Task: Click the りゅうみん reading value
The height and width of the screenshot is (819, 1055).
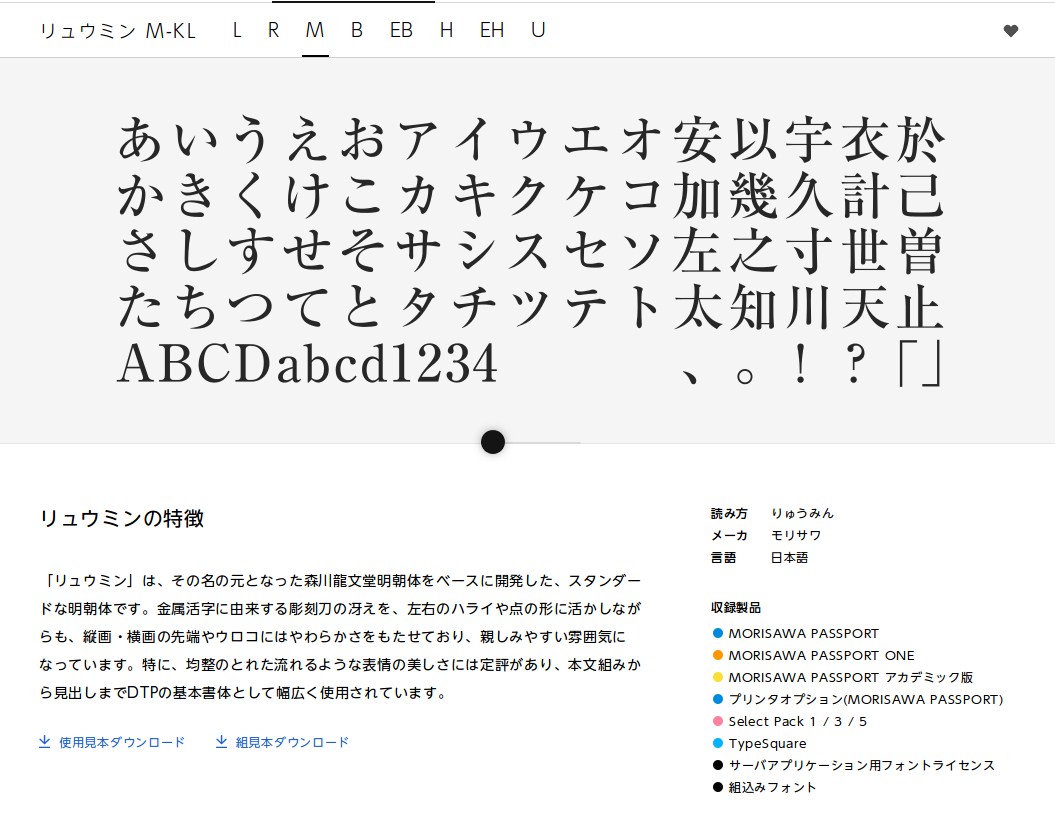Action: [x=802, y=513]
